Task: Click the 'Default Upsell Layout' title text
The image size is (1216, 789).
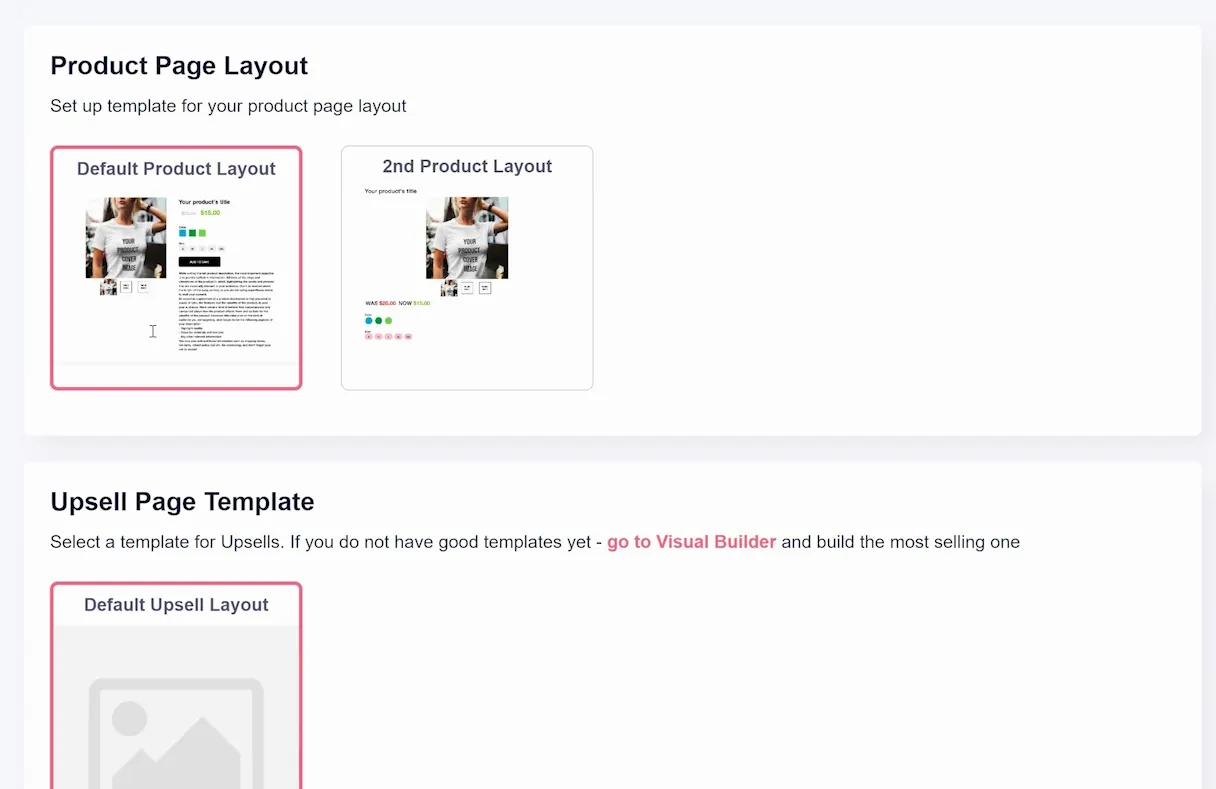Action: point(176,605)
